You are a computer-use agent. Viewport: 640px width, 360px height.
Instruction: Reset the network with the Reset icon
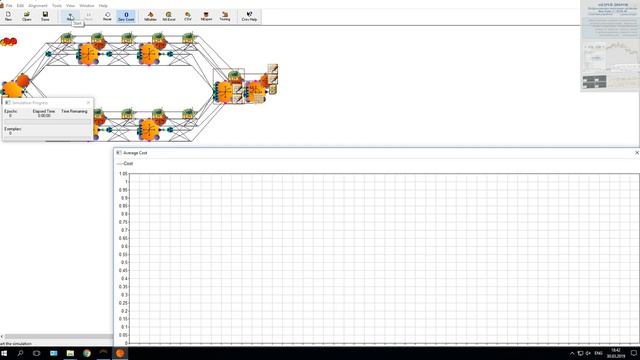[x=107, y=16]
